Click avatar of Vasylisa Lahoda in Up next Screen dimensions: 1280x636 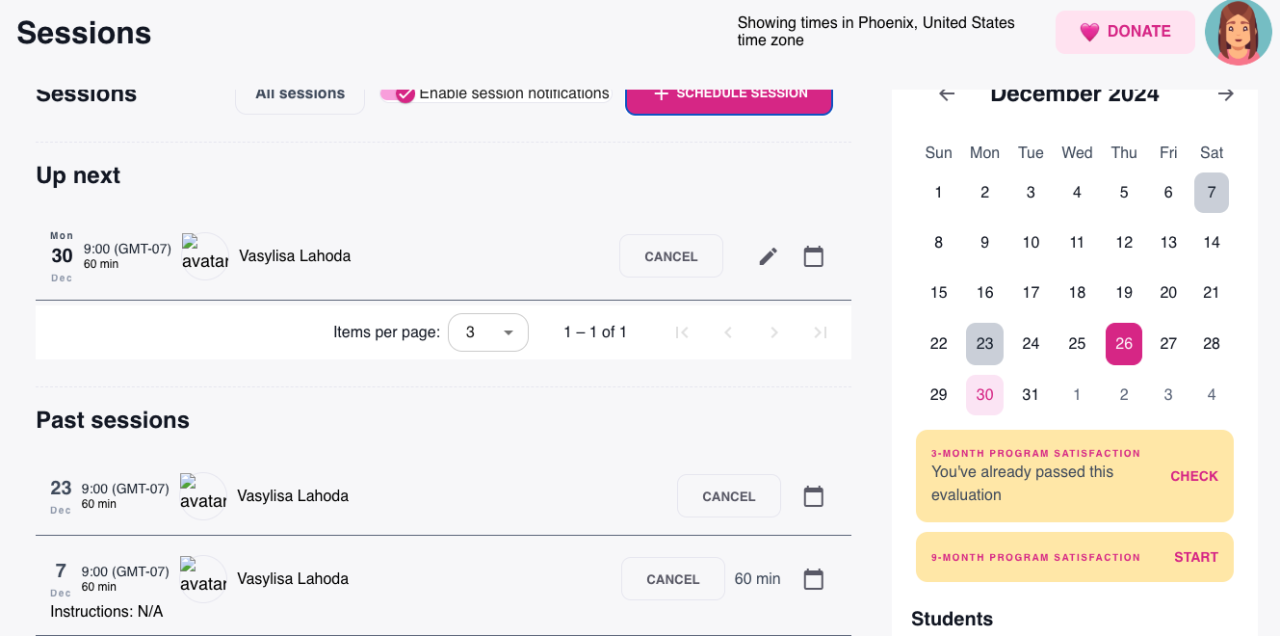[205, 256]
